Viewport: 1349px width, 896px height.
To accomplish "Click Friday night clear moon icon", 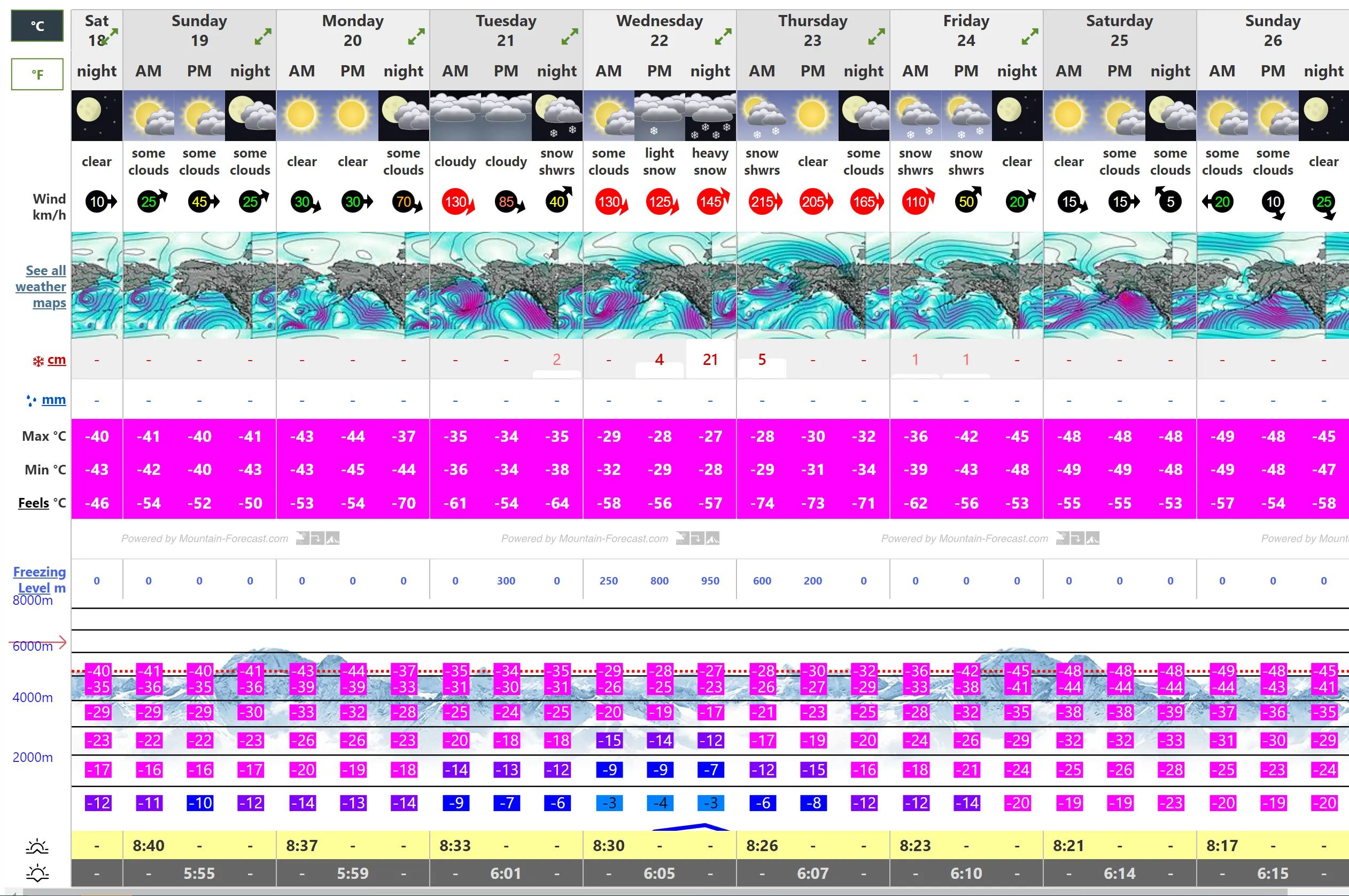I will (x=1017, y=115).
